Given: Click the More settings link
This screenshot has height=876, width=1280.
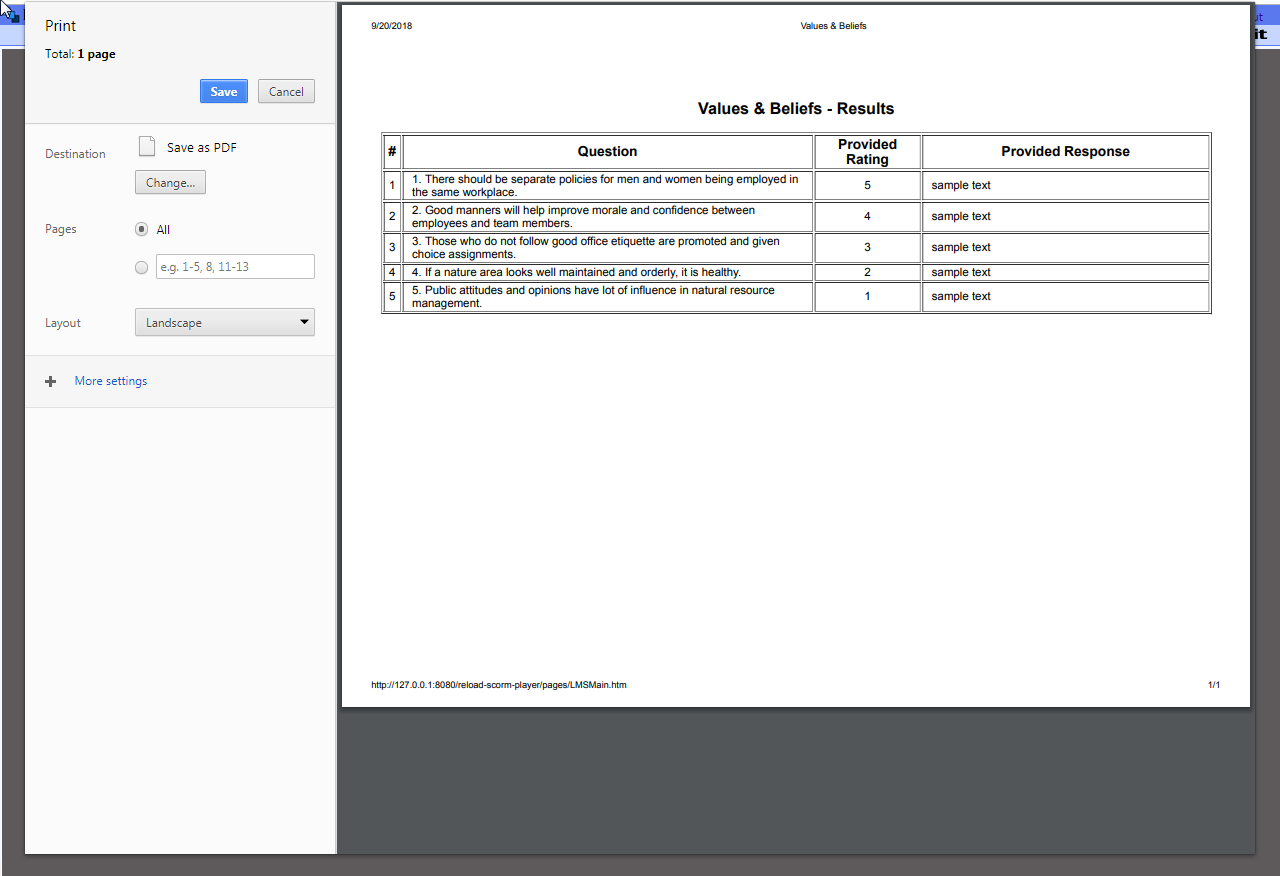Looking at the screenshot, I should (111, 381).
